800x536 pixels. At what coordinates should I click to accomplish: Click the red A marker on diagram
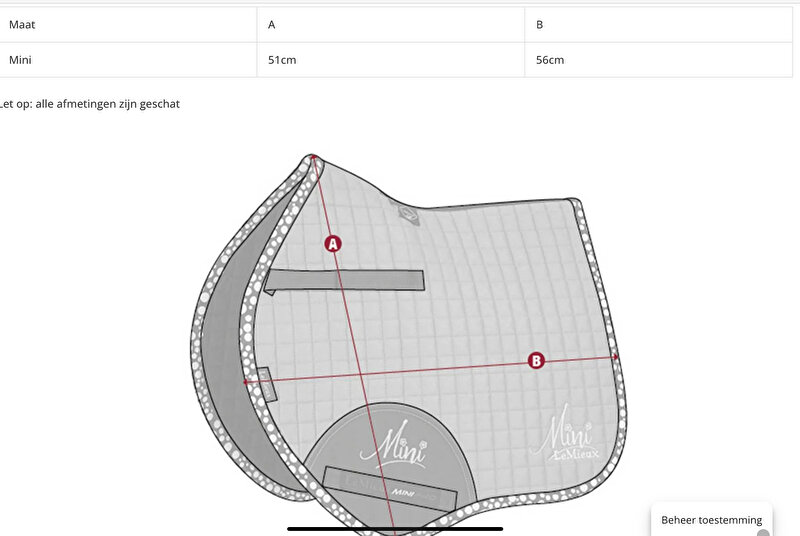[x=333, y=244]
